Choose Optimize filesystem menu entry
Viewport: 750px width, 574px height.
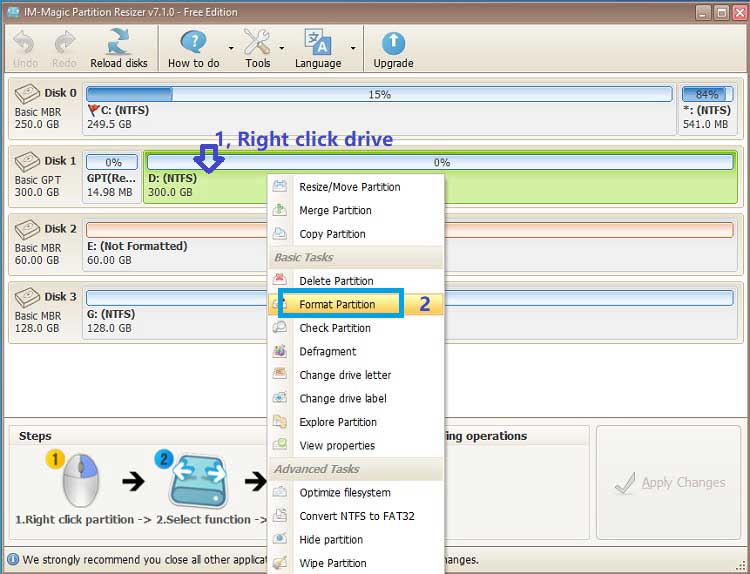(x=356, y=493)
